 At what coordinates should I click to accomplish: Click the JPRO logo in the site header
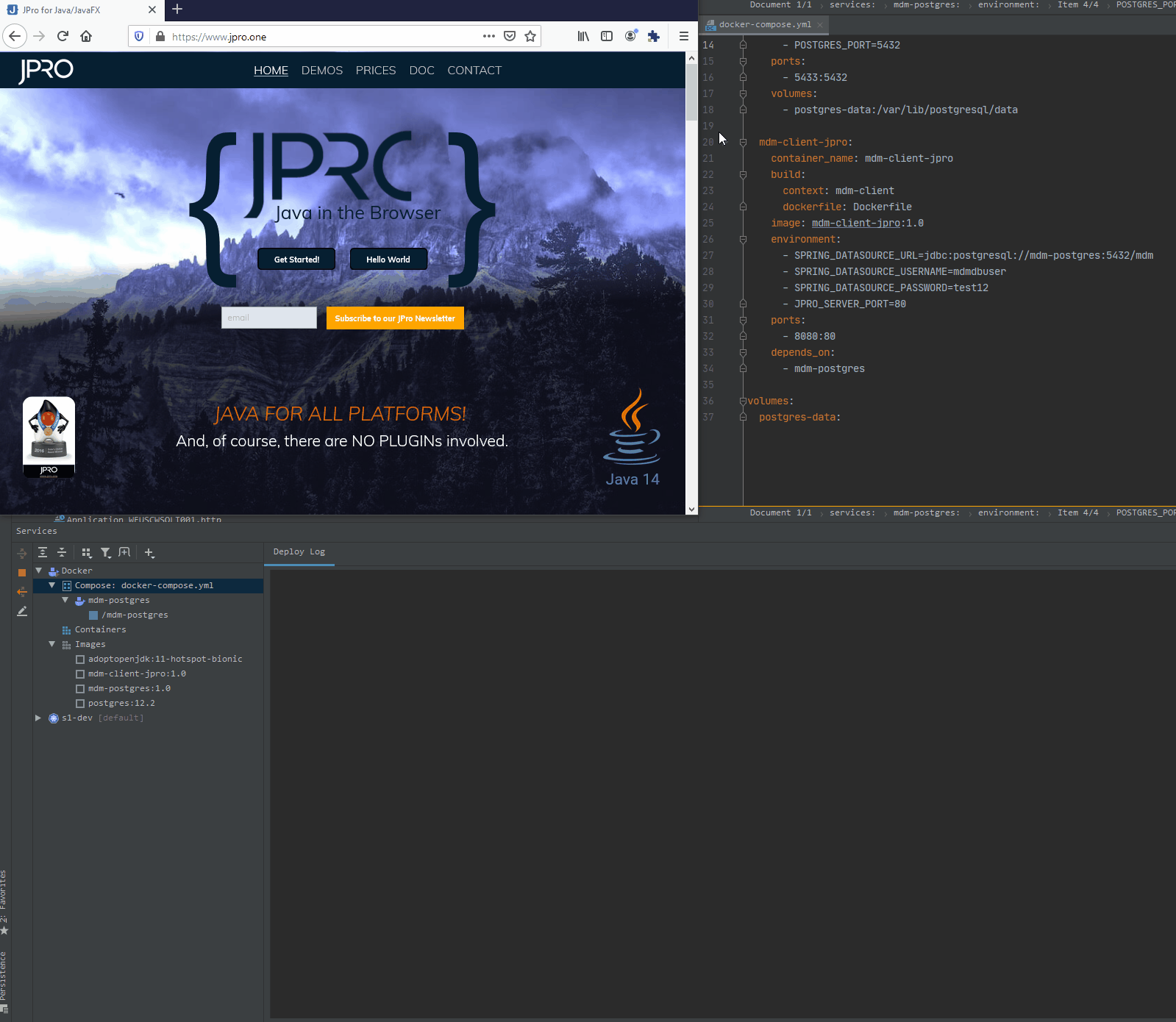46,70
